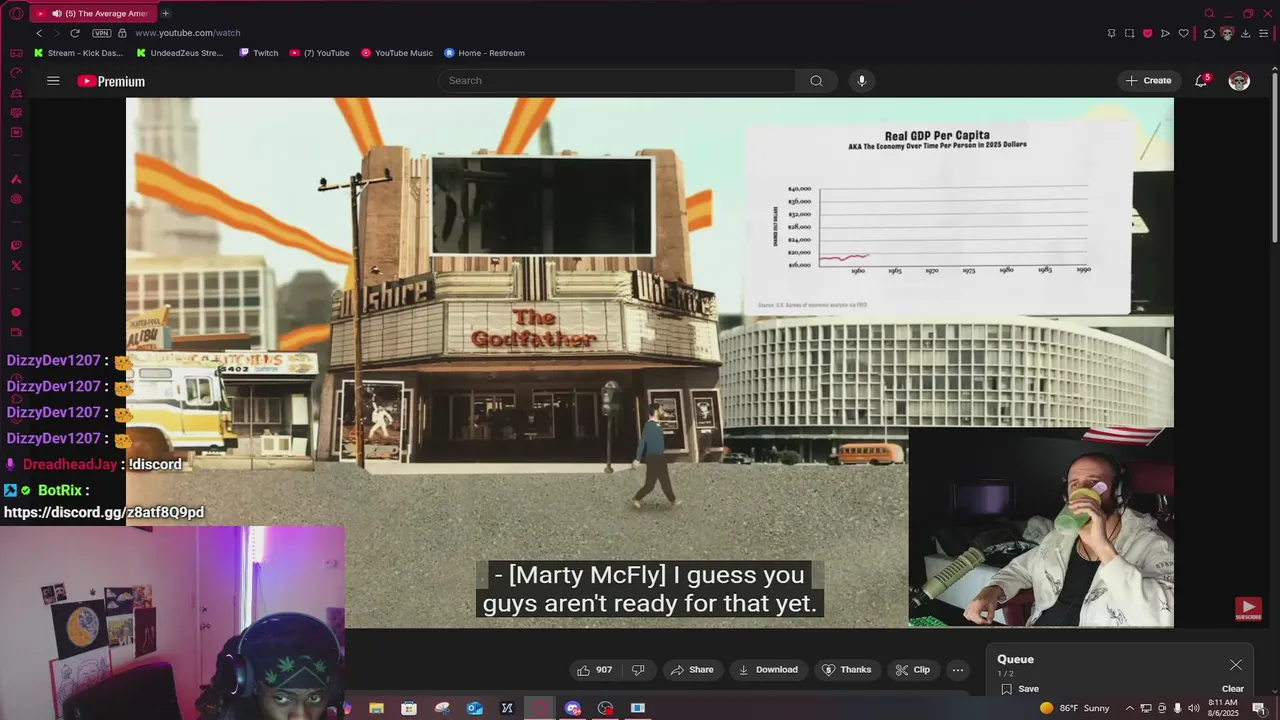Share the video
Viewport: 1280px width, 720px height.
click(x=692, y=670)
